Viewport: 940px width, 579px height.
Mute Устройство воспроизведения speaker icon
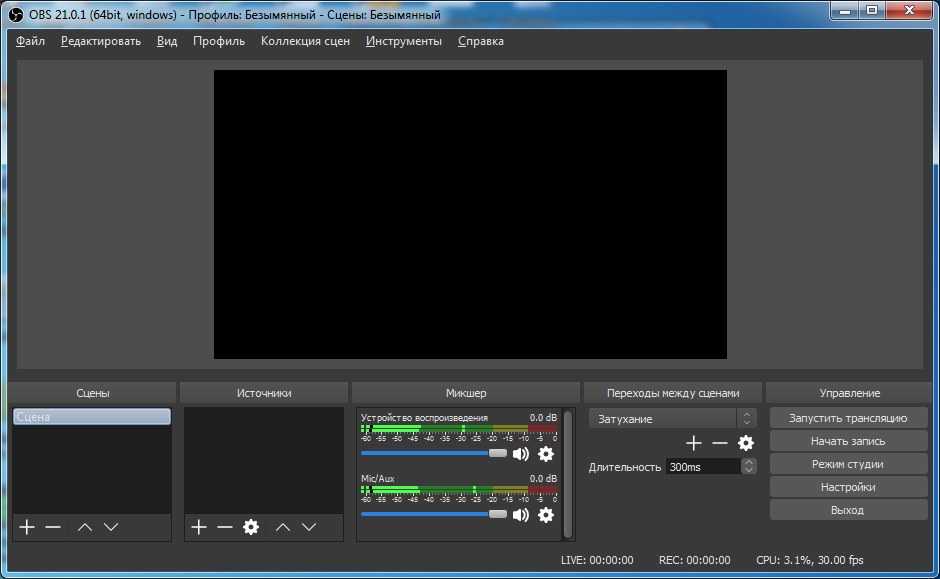point(521,454)
